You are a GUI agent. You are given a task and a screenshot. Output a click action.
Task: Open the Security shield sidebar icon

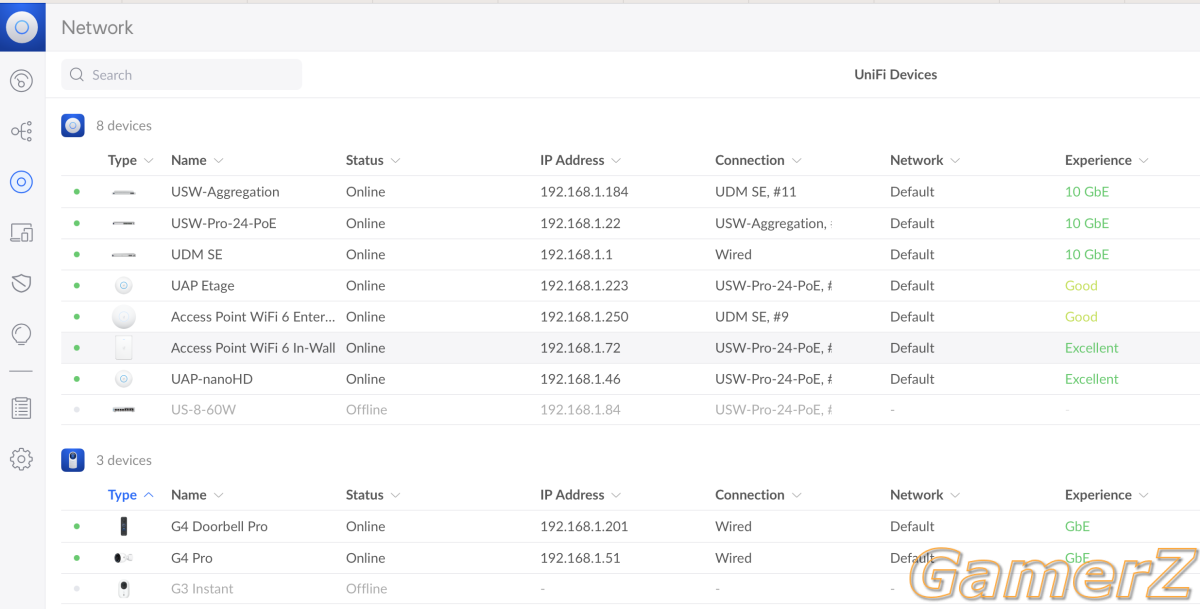click(x=21, y=284)
